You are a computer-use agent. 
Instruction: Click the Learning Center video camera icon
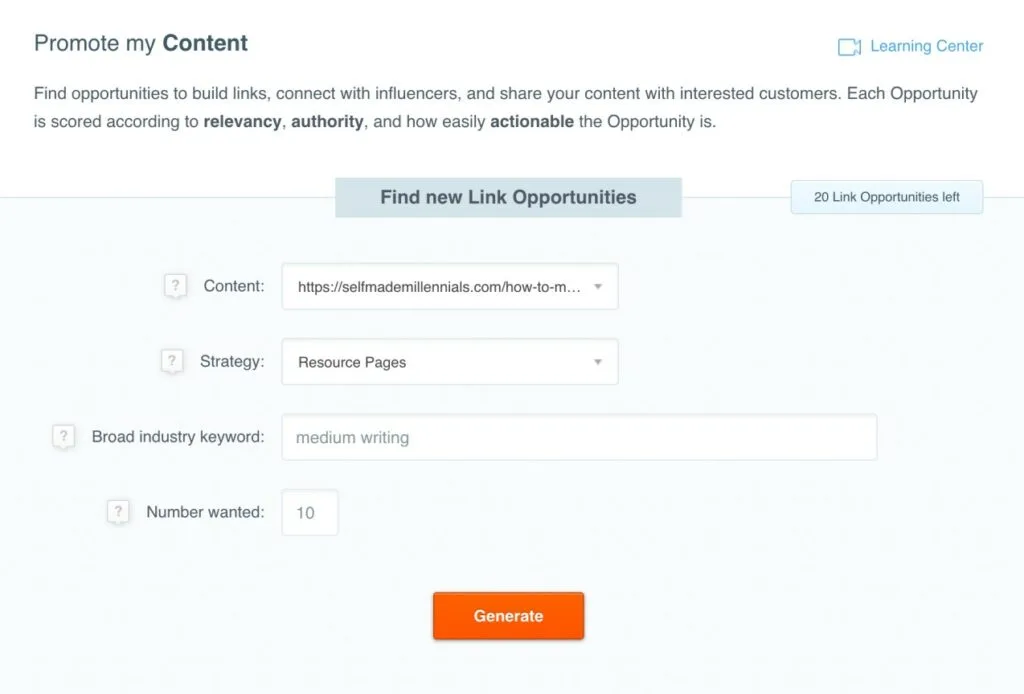(847, 46)
